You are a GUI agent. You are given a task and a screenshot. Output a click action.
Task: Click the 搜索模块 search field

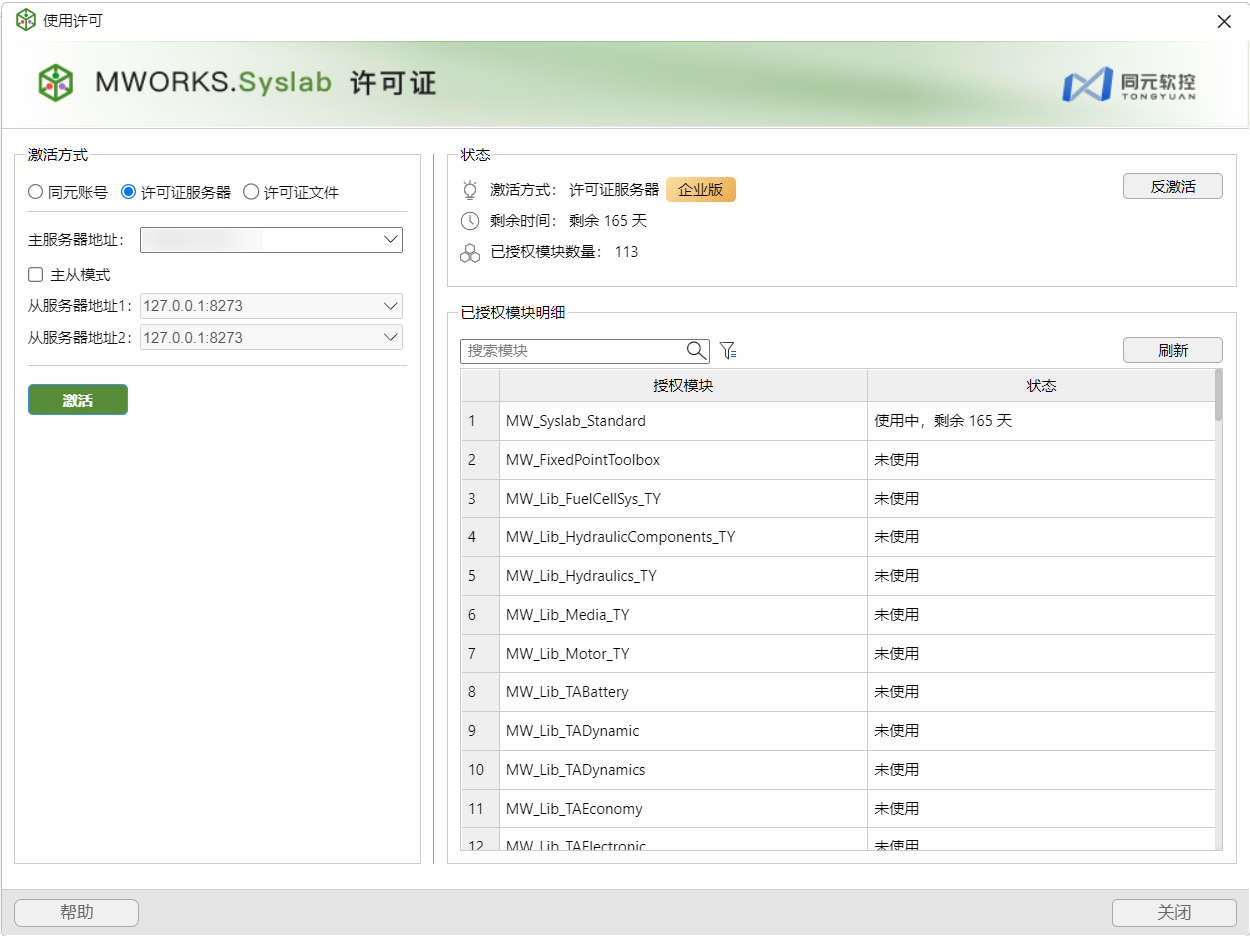(x=572, y=351)
